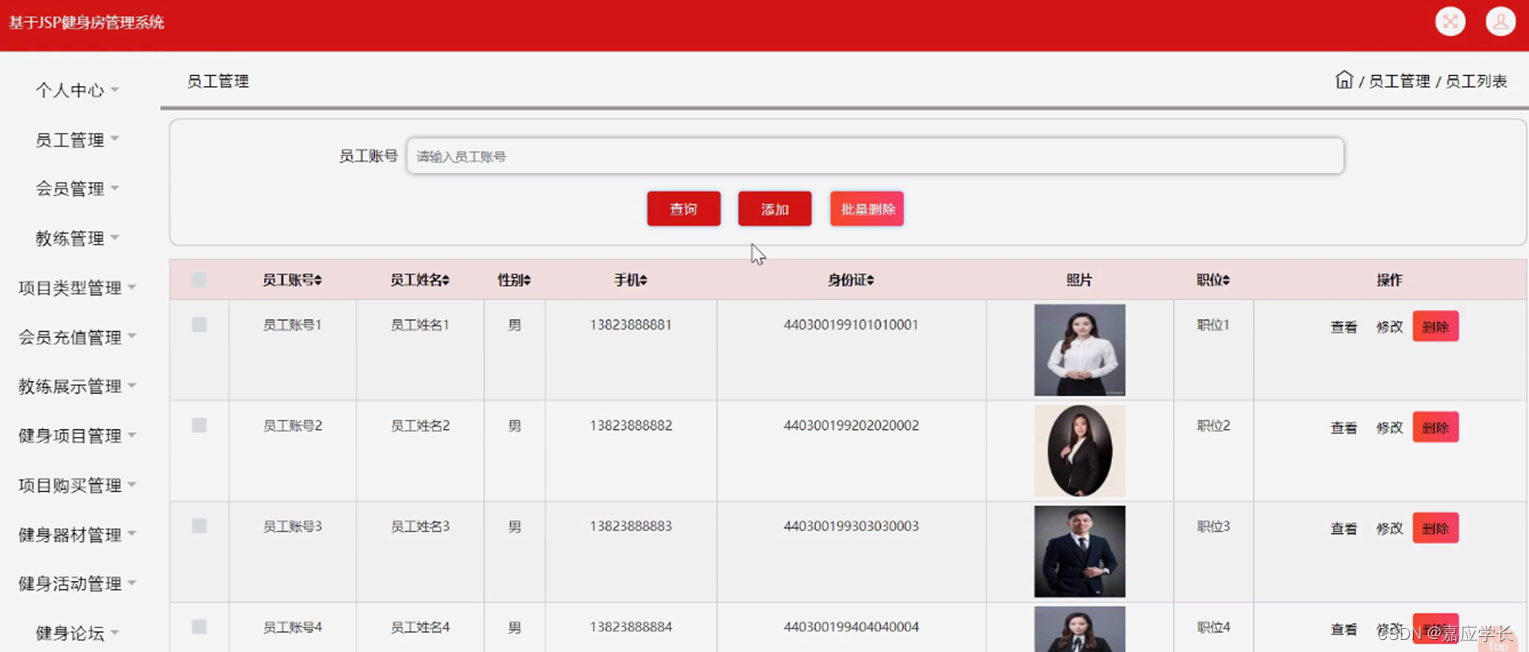
Task: Delete the 员工账号3 row
Action: click(x=1435, y=528)
